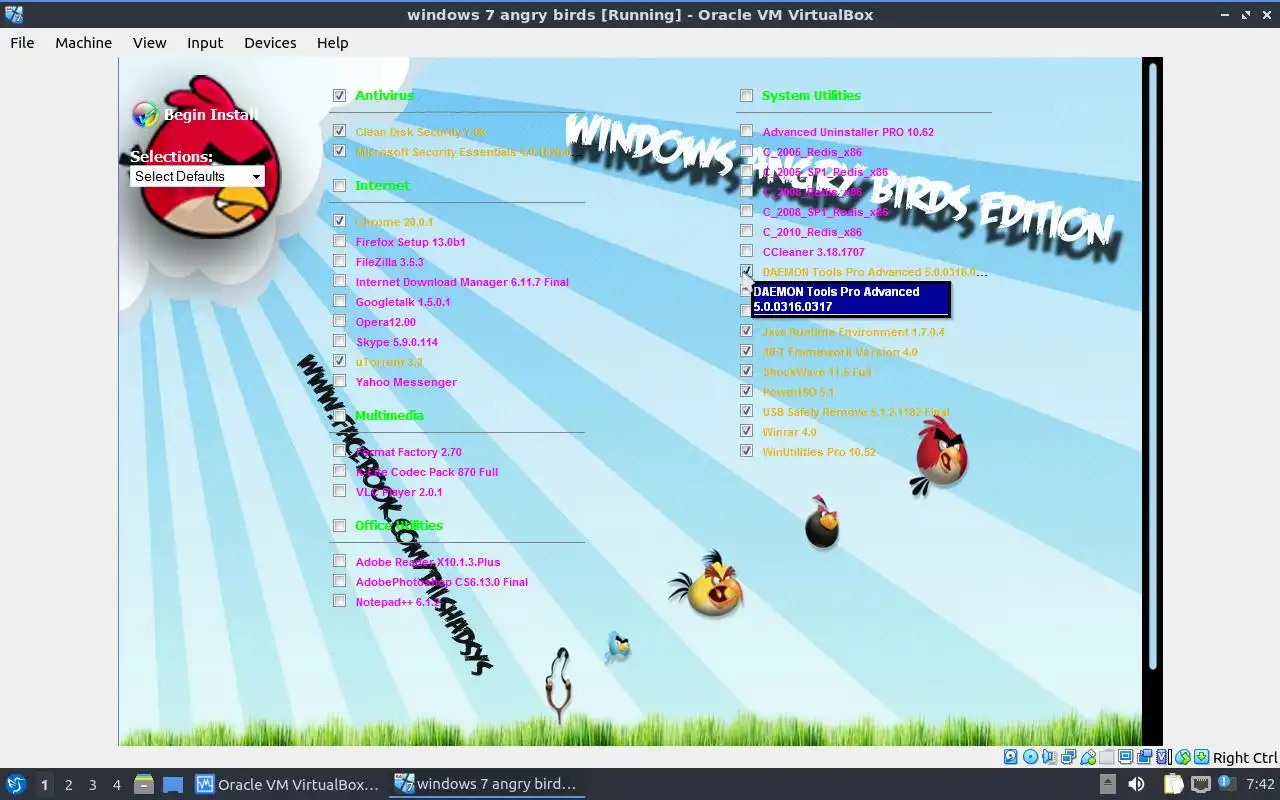Click the Begin Install button text
The height and width of the screenshot is (800, 1280).
(211, 115)
